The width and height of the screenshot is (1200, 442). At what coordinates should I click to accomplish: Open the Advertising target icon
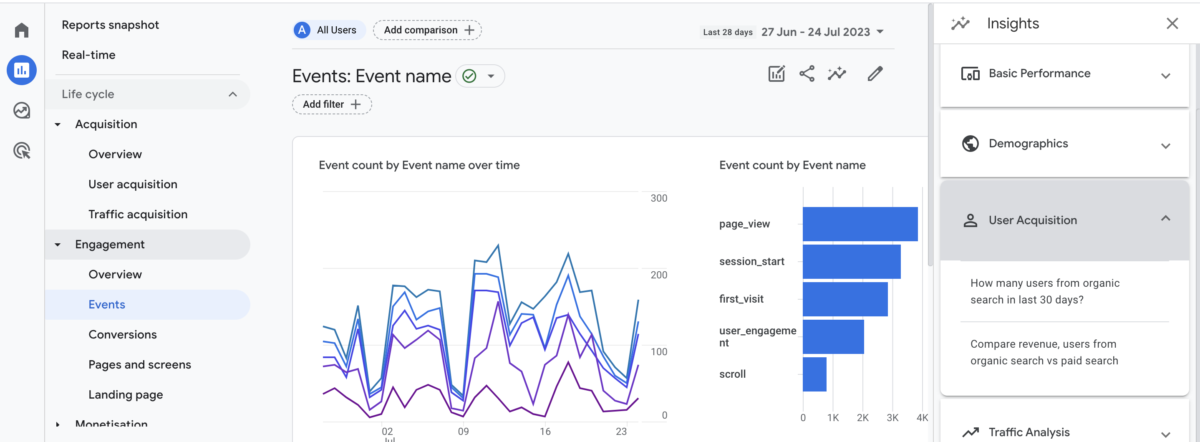[21, 150]
